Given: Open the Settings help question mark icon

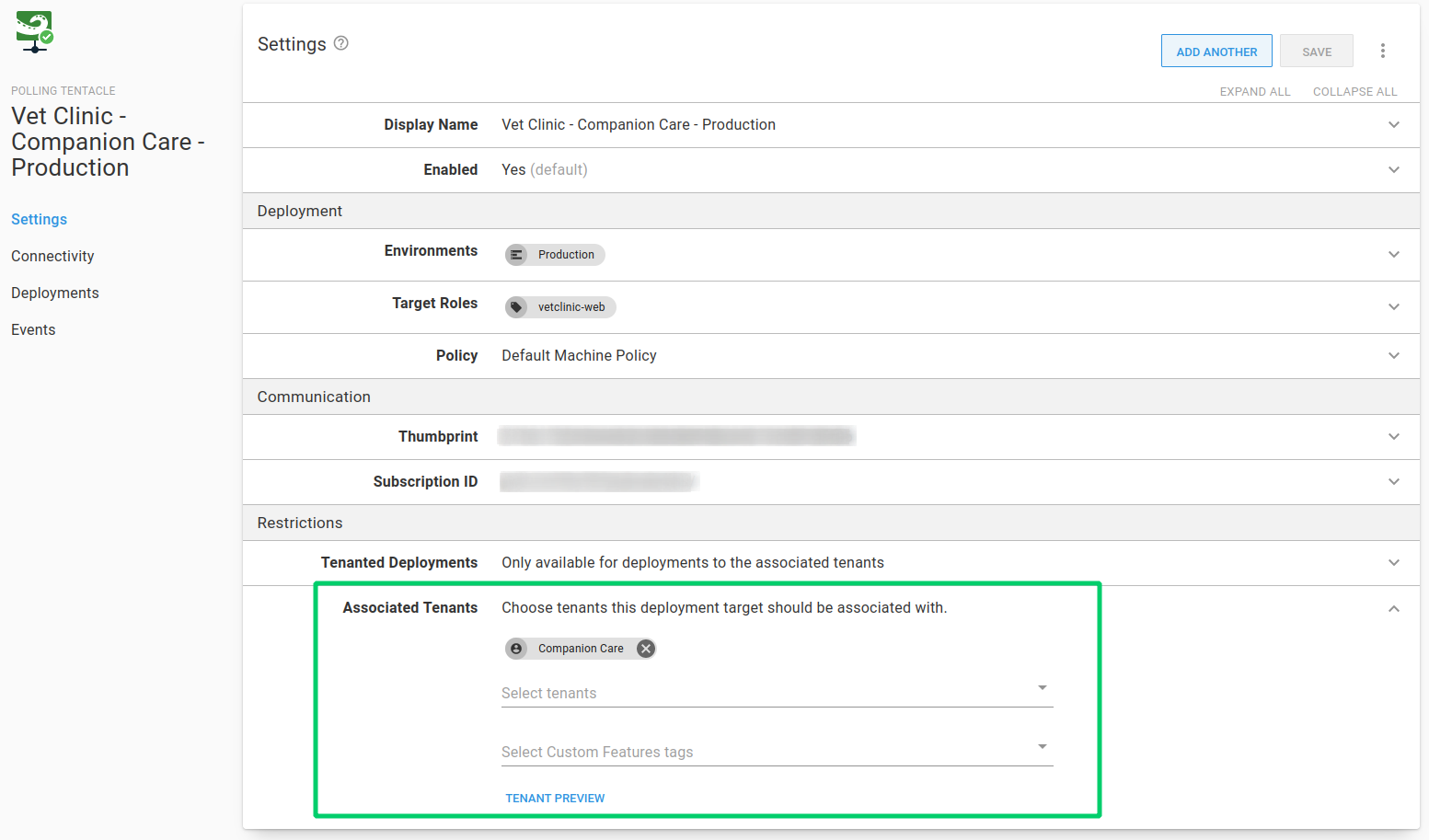Looking at the screenshot, I should pos(340,43).
